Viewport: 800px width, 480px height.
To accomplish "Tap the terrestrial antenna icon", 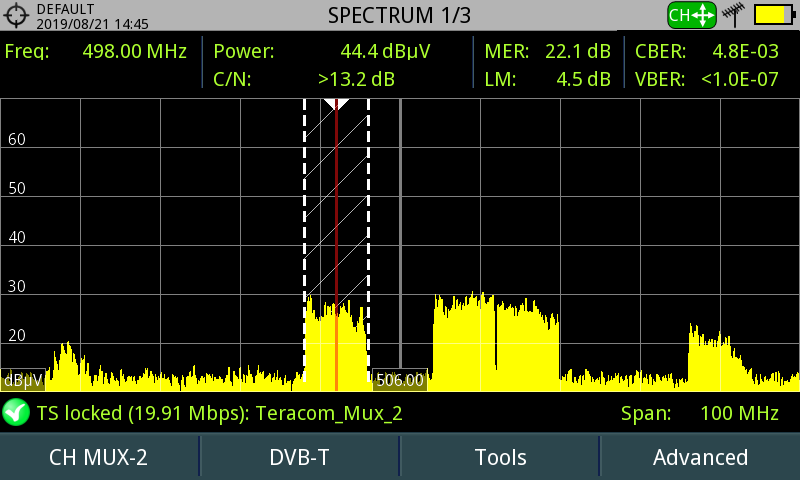I will pyautogui.click(x=734, y=15).
